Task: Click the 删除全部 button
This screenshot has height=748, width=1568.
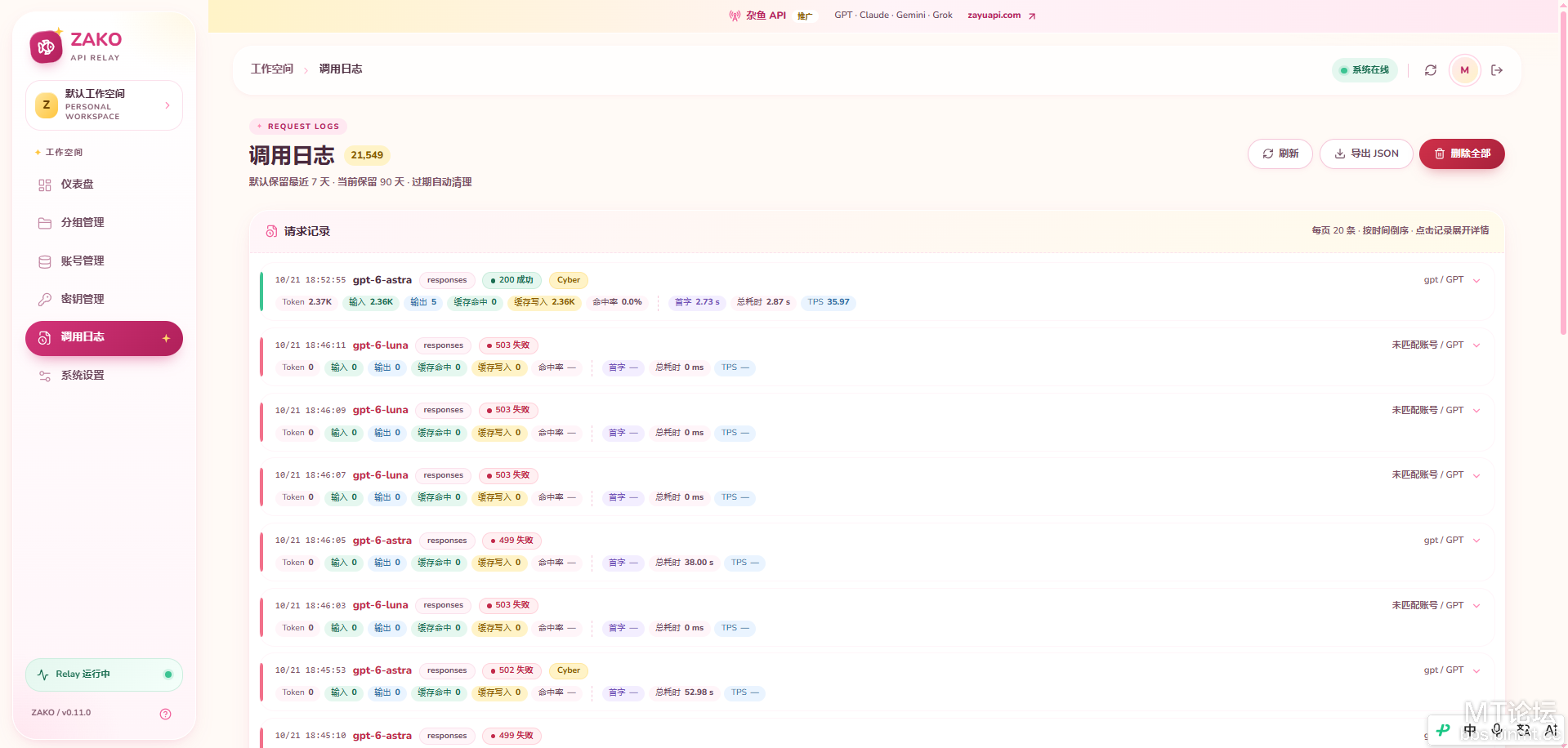Action: [x=1462, y=154]
